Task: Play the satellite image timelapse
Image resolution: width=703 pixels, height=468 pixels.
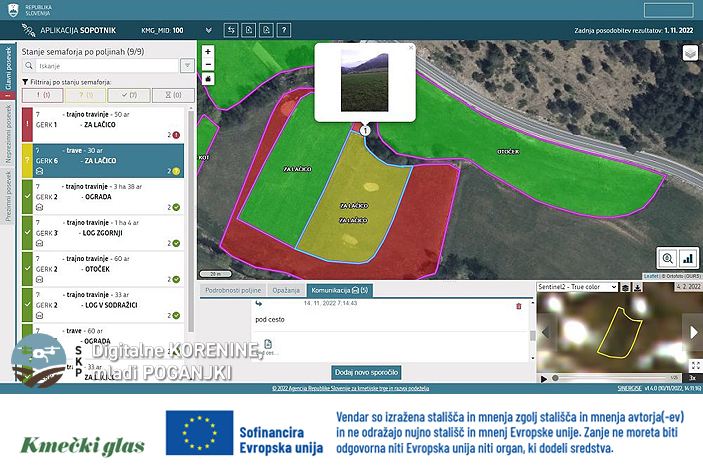Action: [544, 378]
